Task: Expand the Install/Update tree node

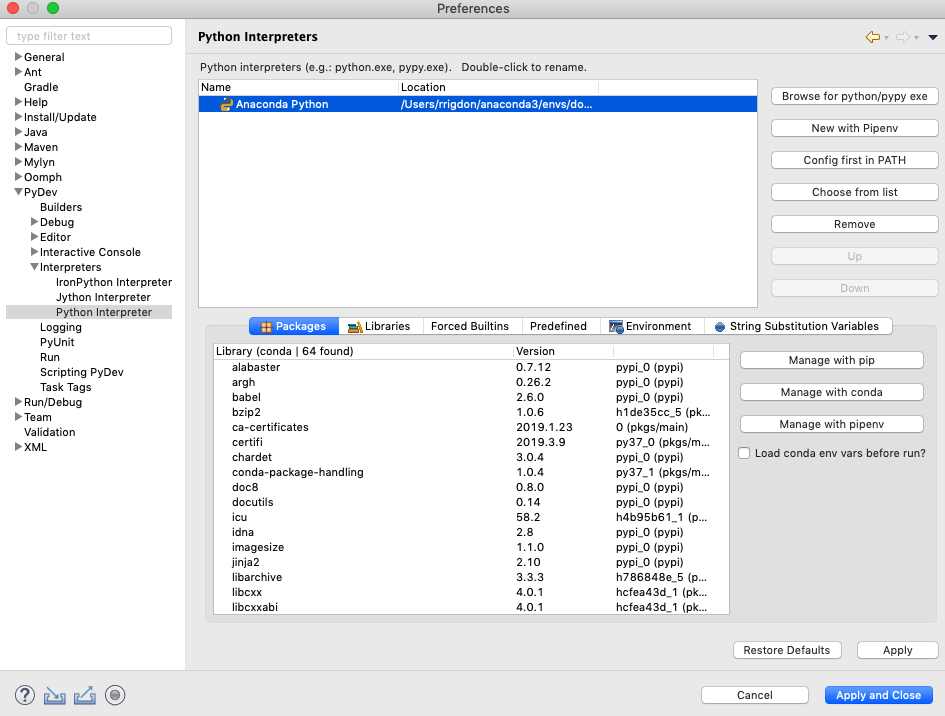Action: [18, 117]
